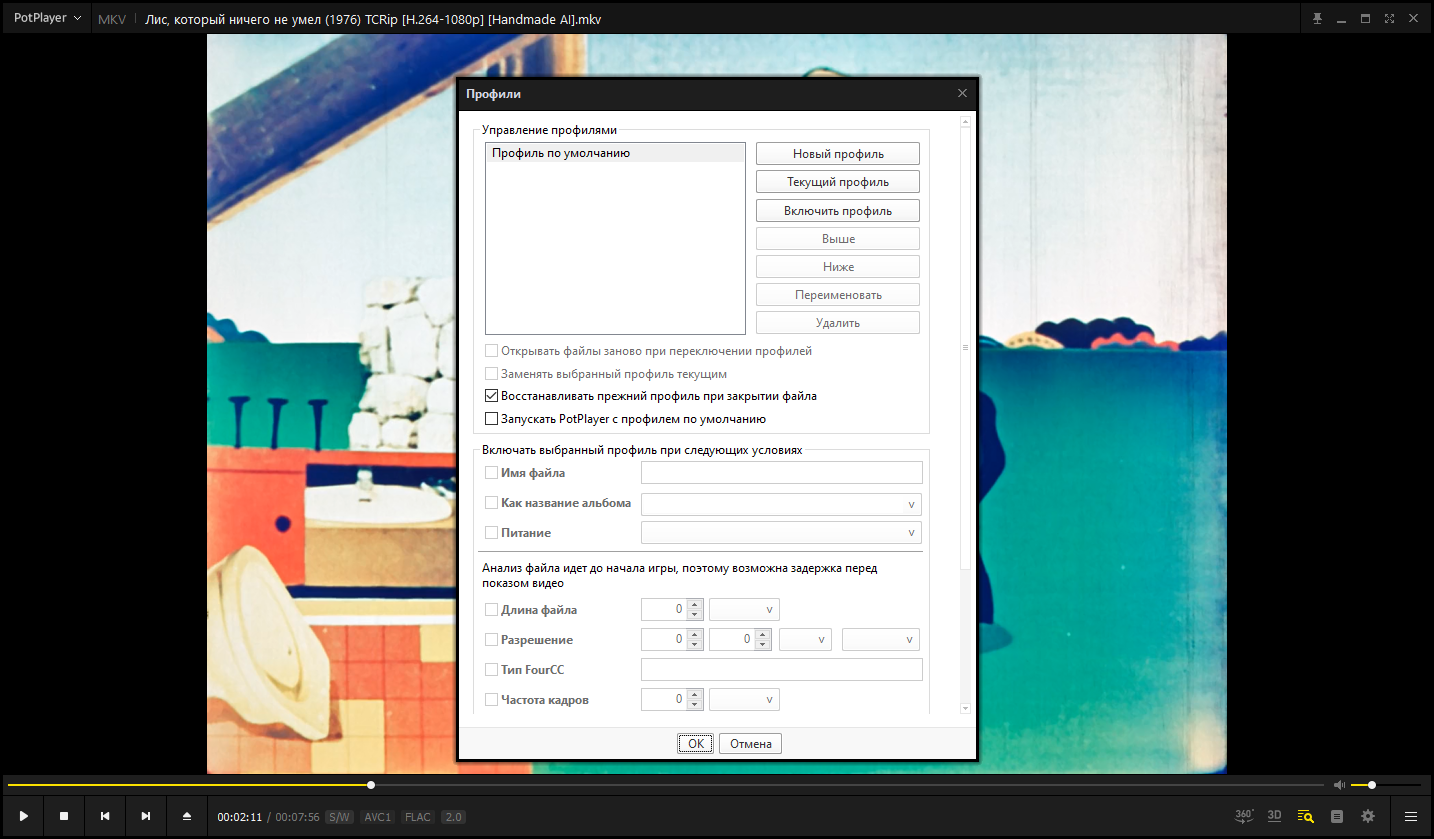Screen dimensions: 1434x839
Task: Check the 'Имя файла' condition checkbox
Action: (492, 473)
